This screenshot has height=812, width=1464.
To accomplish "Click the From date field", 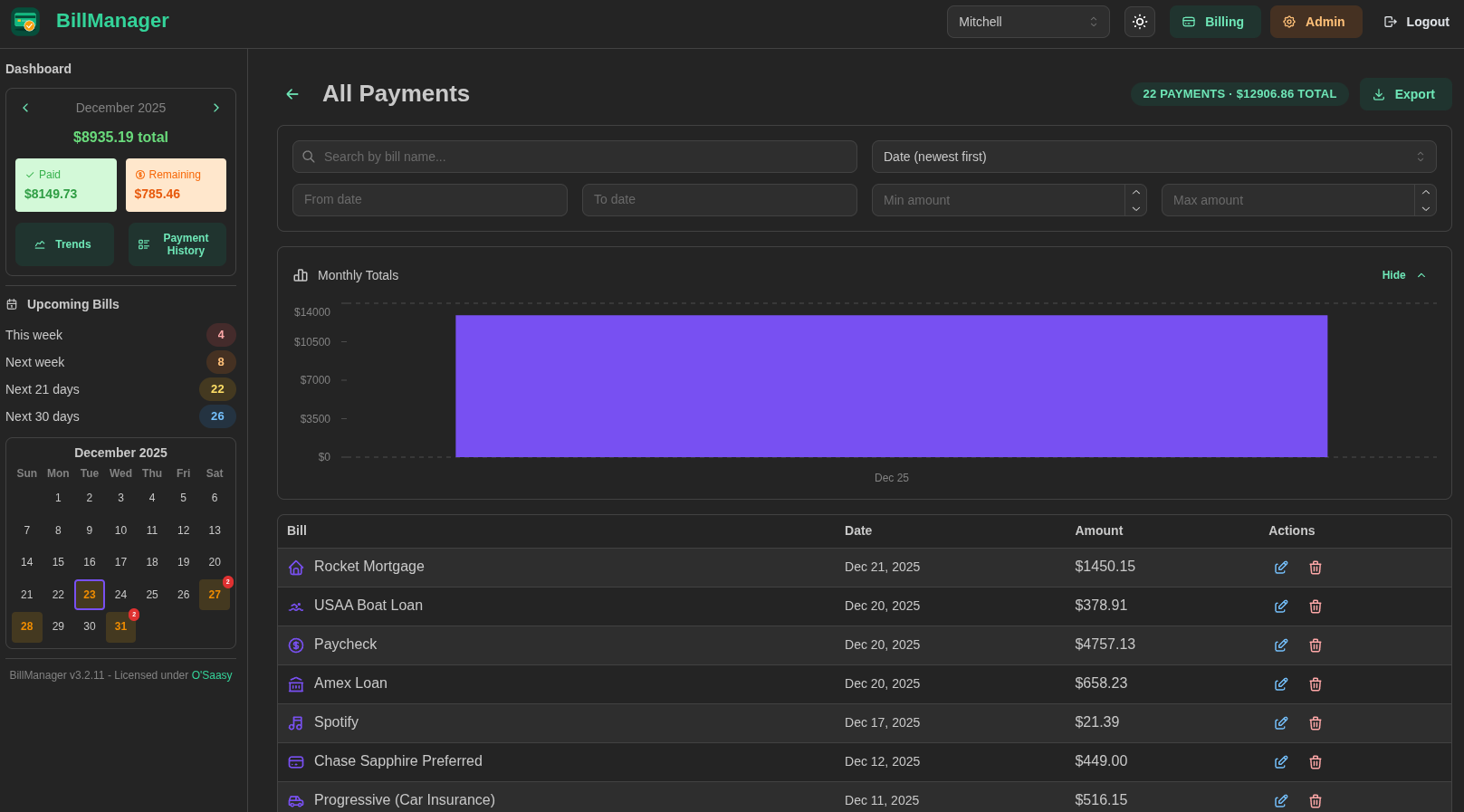I will coord(430,200).
